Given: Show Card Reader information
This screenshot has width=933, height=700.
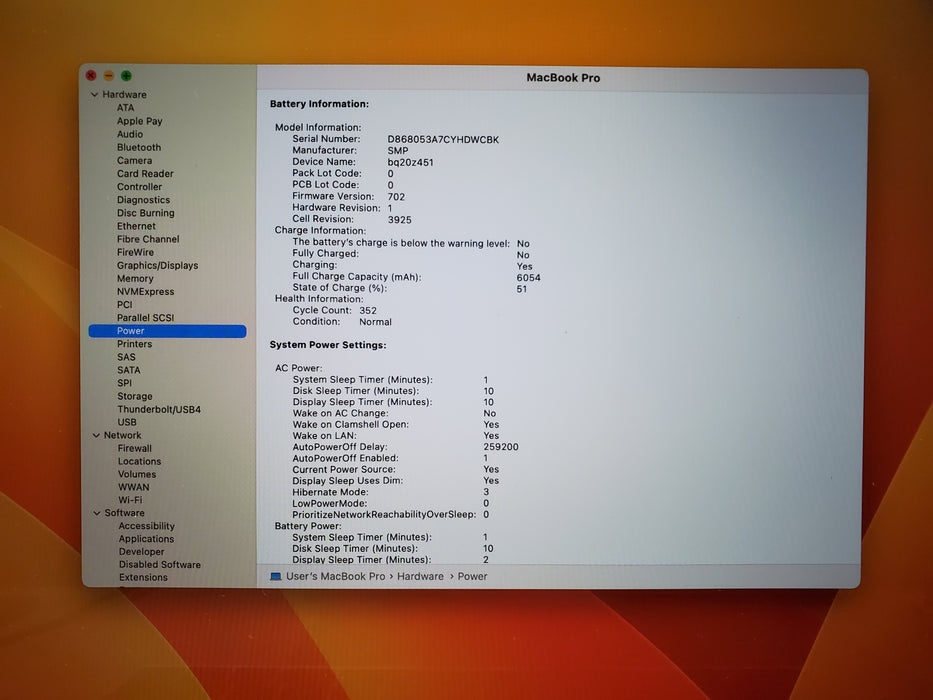Looking at the screenshot, I should [145, 173].
